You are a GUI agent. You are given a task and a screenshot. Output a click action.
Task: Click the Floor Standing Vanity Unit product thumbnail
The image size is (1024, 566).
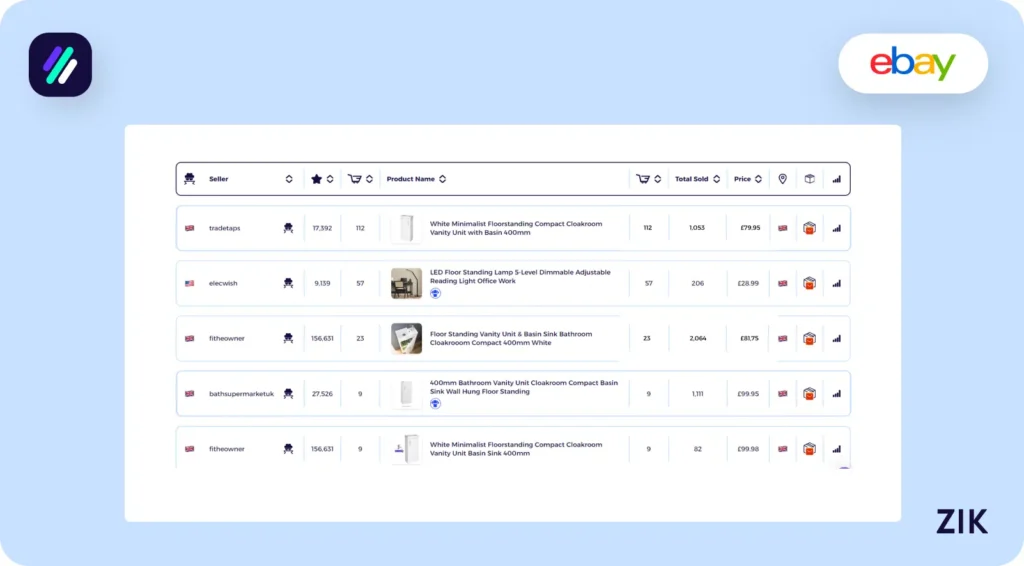[x=406, y=338]
